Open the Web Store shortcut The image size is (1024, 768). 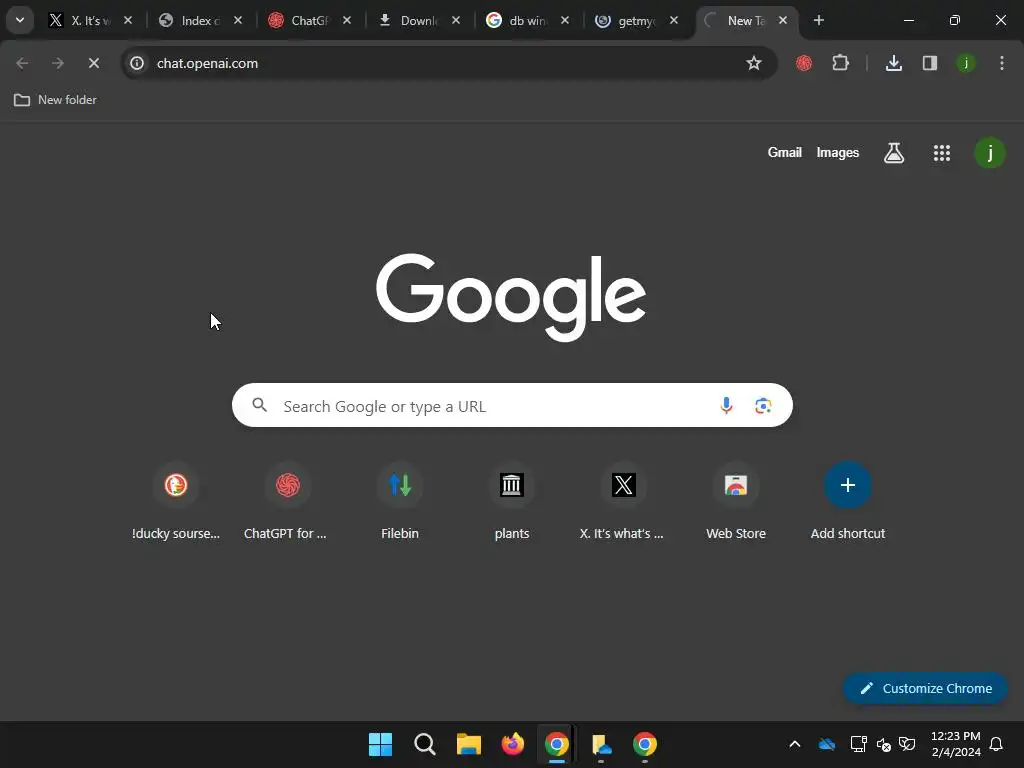(x=736, y=501)
